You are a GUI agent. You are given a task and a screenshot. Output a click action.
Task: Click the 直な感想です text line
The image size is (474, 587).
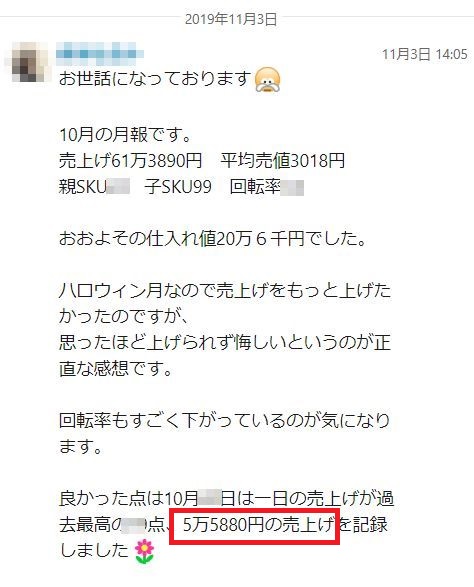click(116, 369)
